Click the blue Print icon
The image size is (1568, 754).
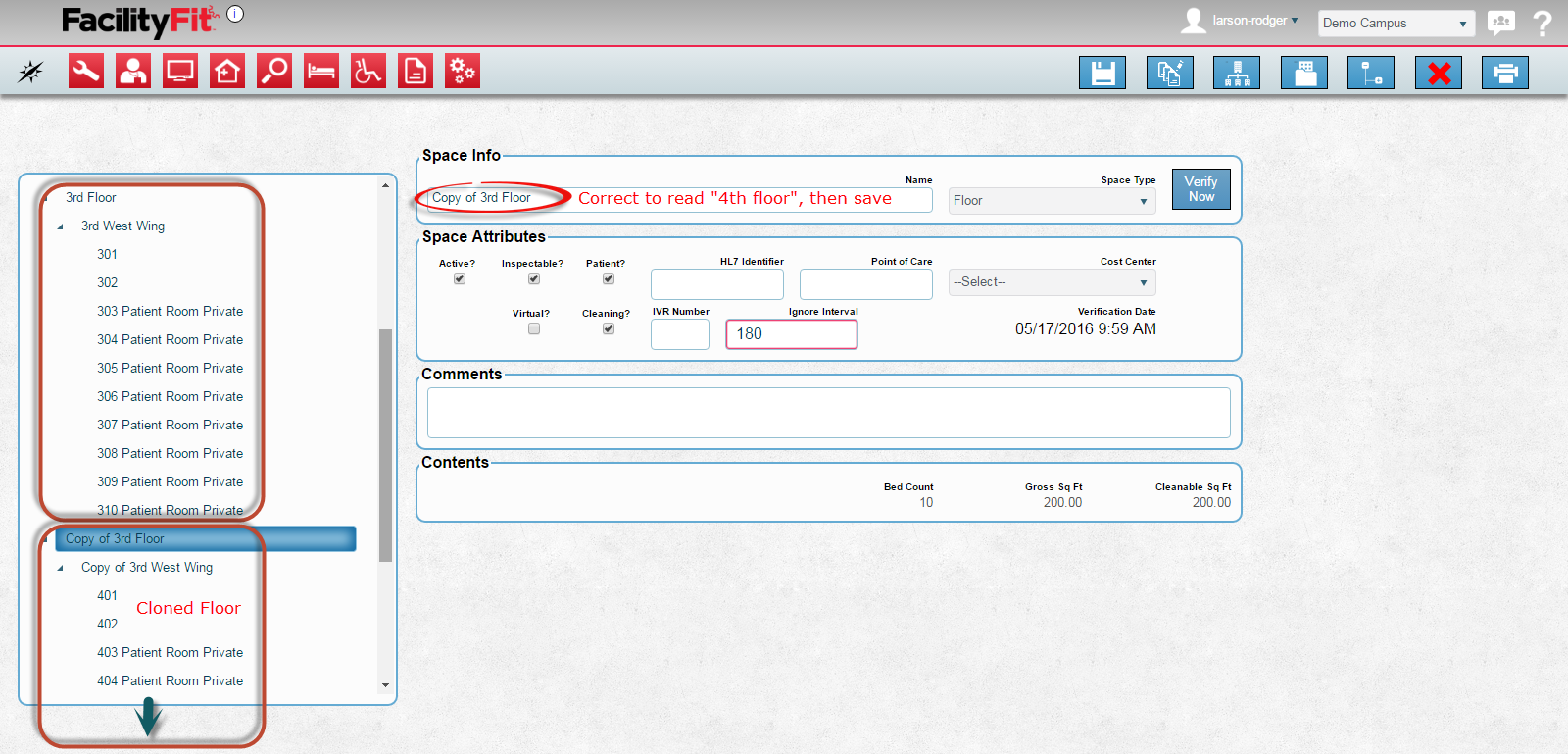click(x=1505, y=73)
